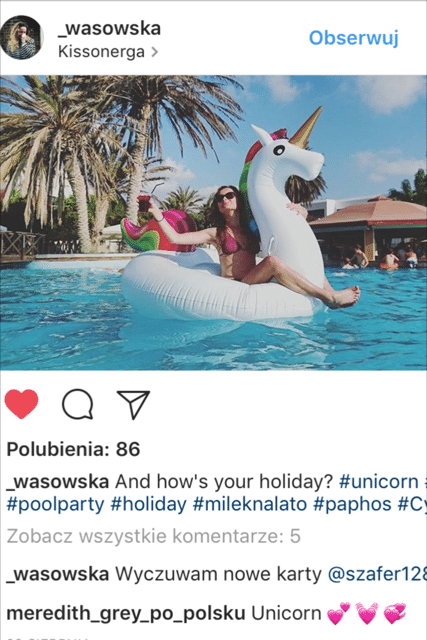Tap the Obserwuj follow button
The image size is (427, 640).
(x=354, y=38)
